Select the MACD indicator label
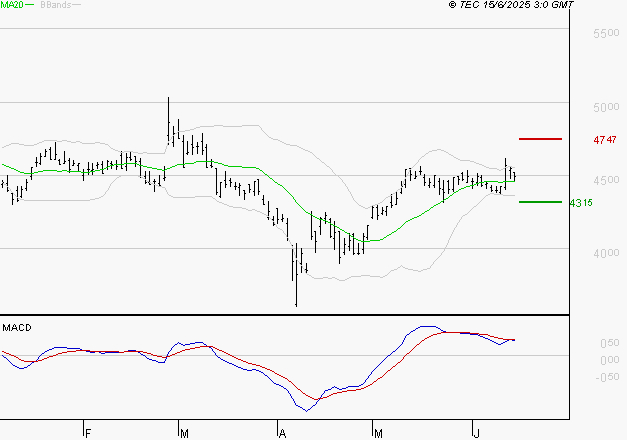The height and width of the screenshot is (440, 627). tap(16, 327)
